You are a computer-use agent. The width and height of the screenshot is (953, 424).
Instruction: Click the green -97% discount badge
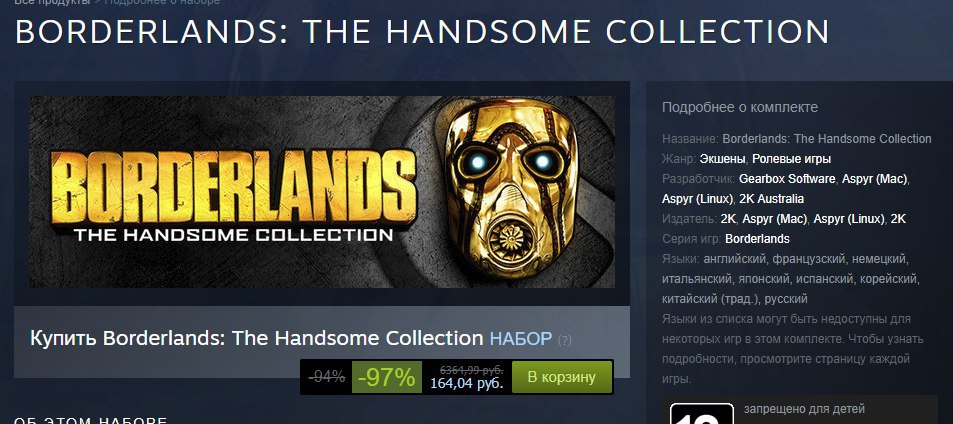(387, 377)
